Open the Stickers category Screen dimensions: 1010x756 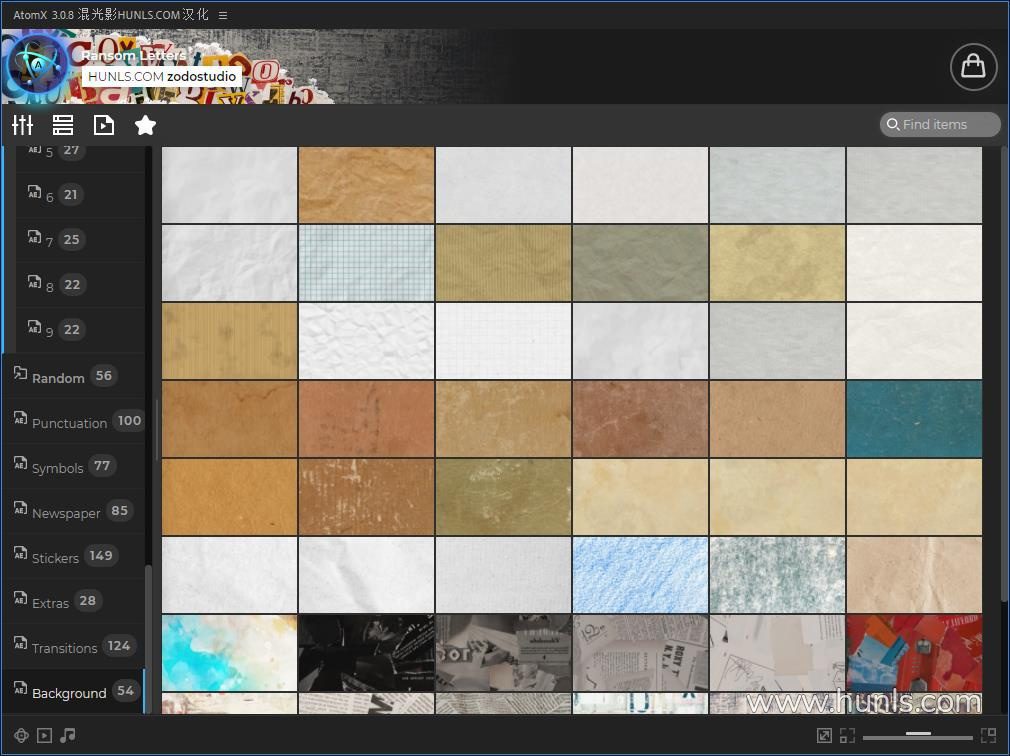click(73, 556)
